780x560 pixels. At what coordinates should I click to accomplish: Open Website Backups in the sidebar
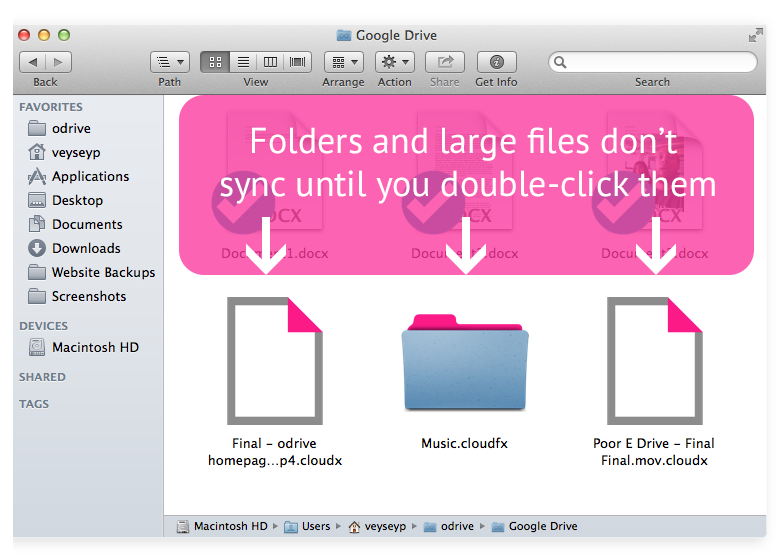tap(89, 272)
